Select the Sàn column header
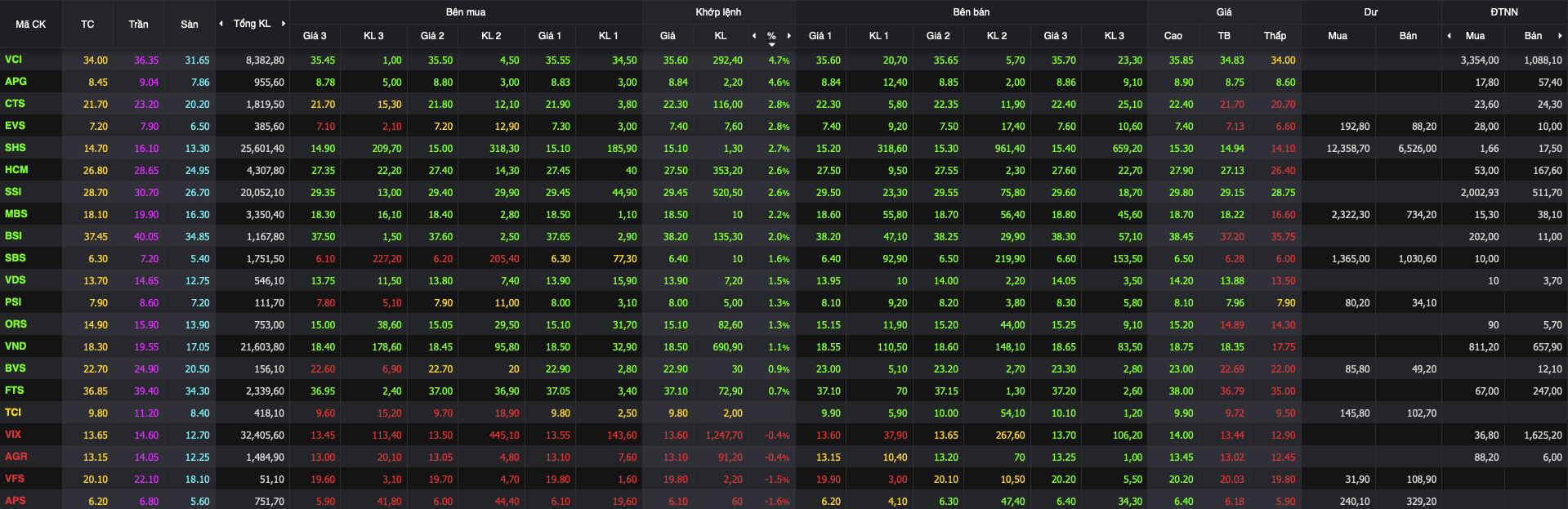Screen dimensions: 1568x509 [x=190, y=25]
